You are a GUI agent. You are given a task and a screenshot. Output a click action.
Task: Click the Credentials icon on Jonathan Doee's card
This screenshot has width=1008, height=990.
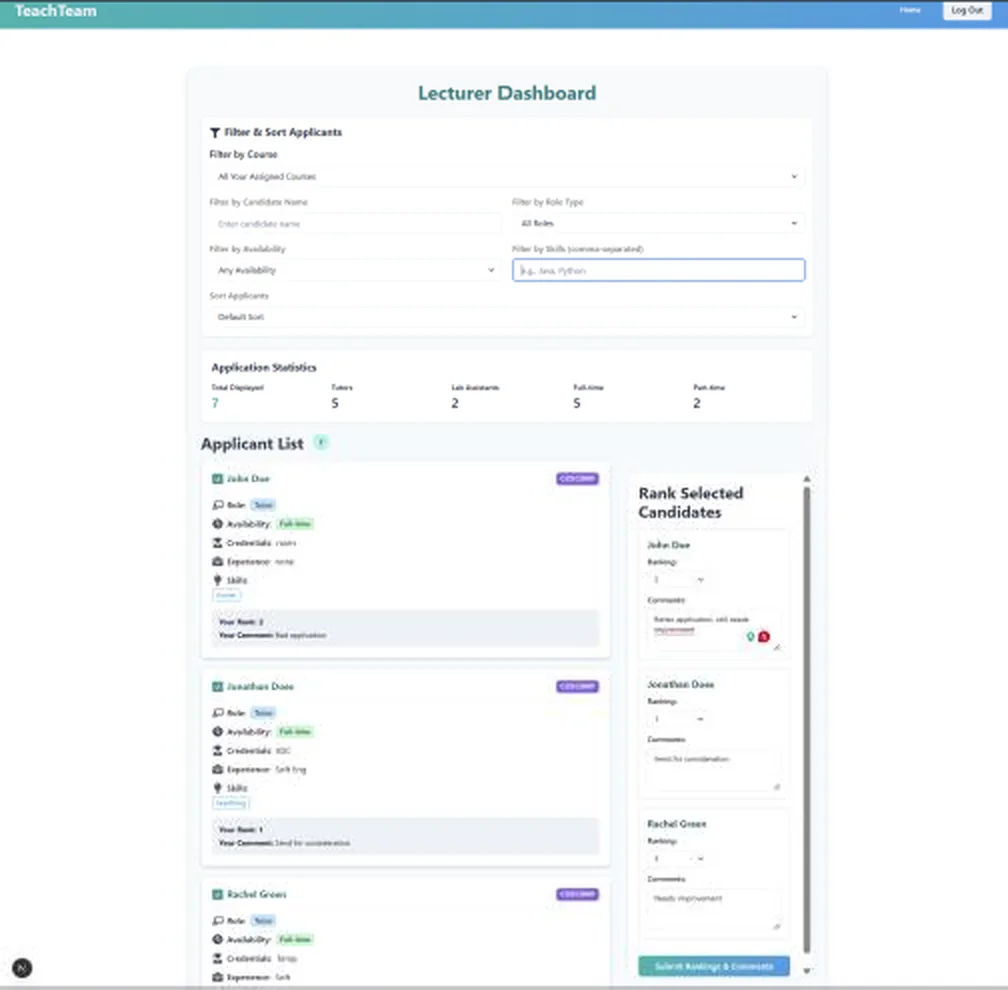tap(217, 750)
